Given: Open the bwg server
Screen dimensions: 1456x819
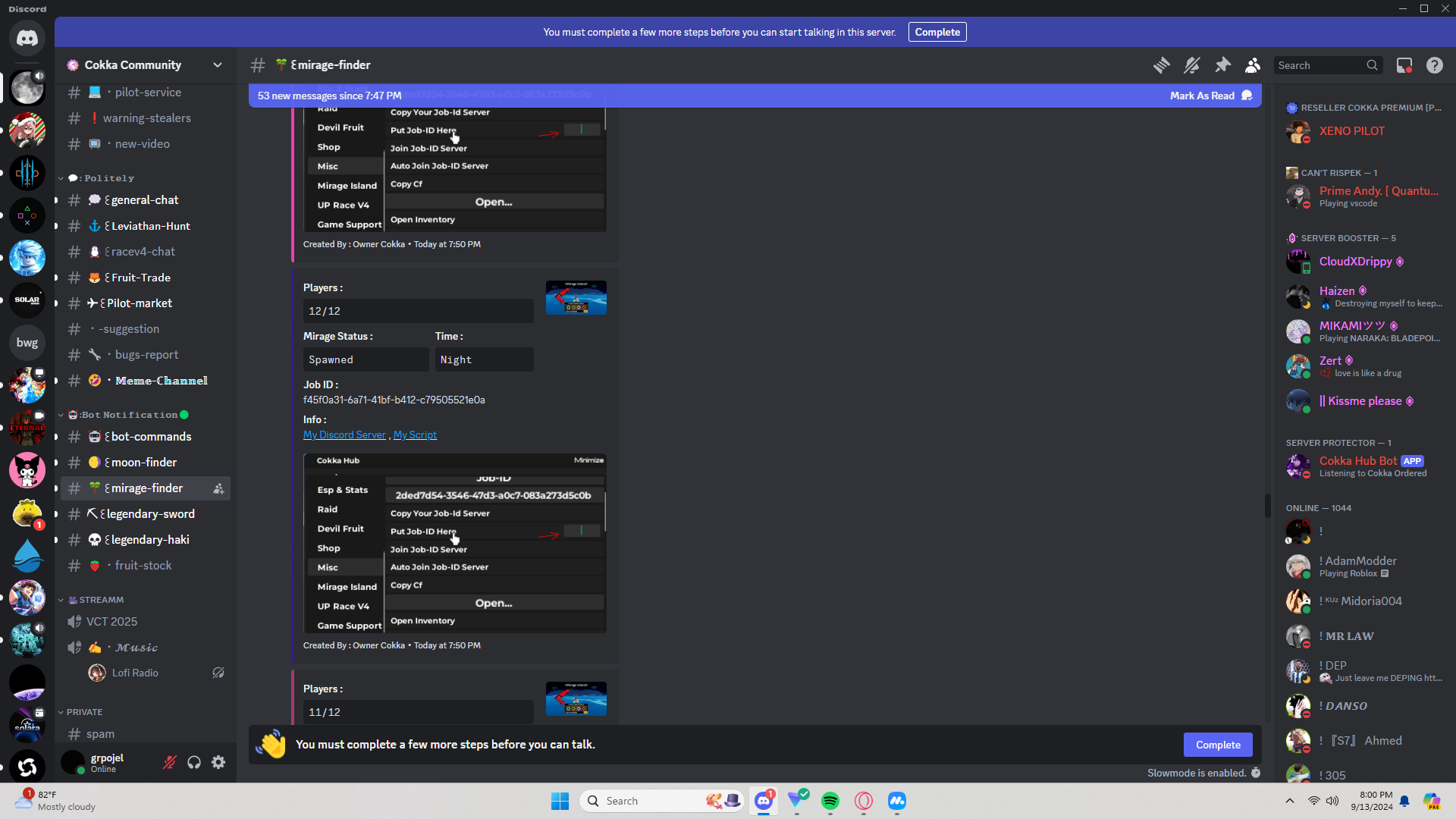Looking at the screenshot, I should tap(27, 343).
